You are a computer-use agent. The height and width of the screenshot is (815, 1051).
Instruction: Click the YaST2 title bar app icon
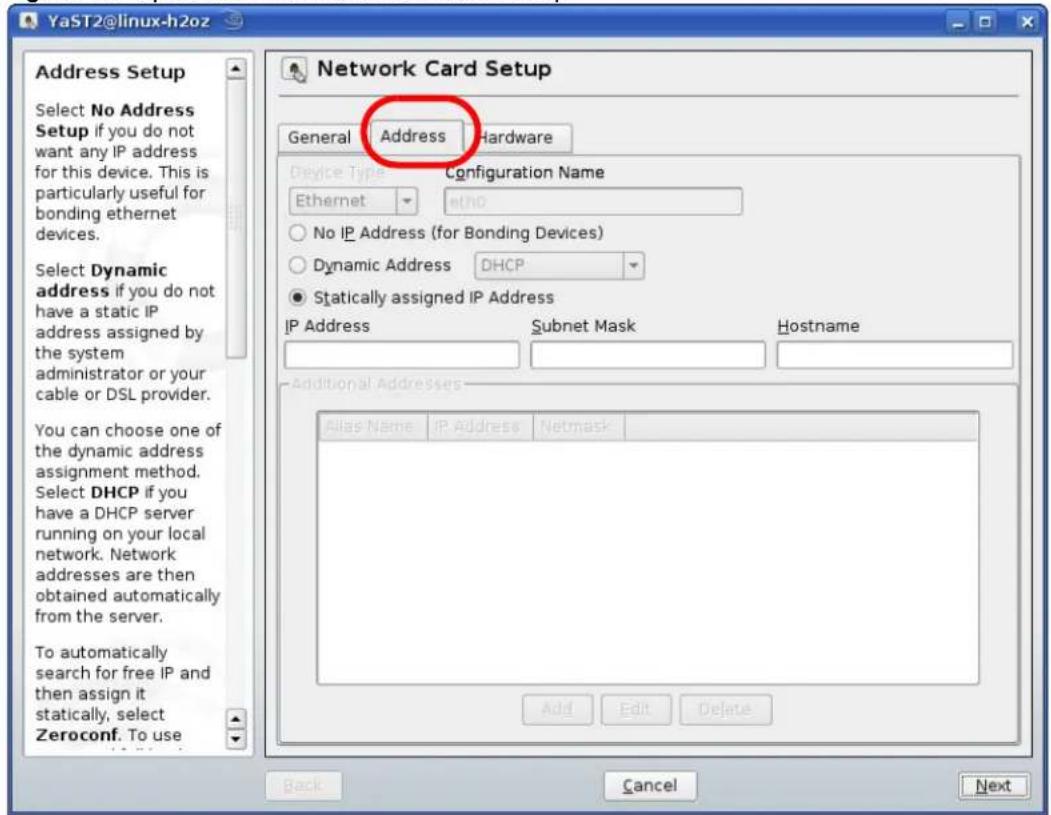(x=29, y=21)
